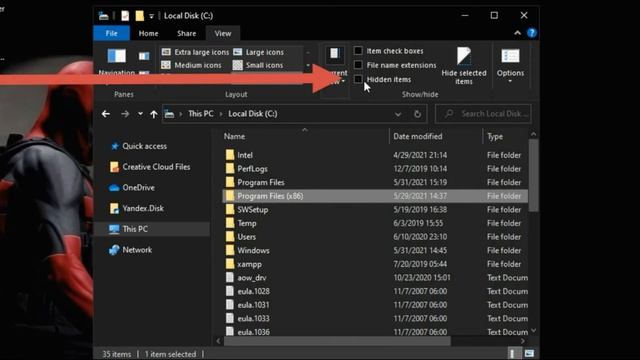Select Network in the sidebar
640x360 pixels.
click(131, 250)
